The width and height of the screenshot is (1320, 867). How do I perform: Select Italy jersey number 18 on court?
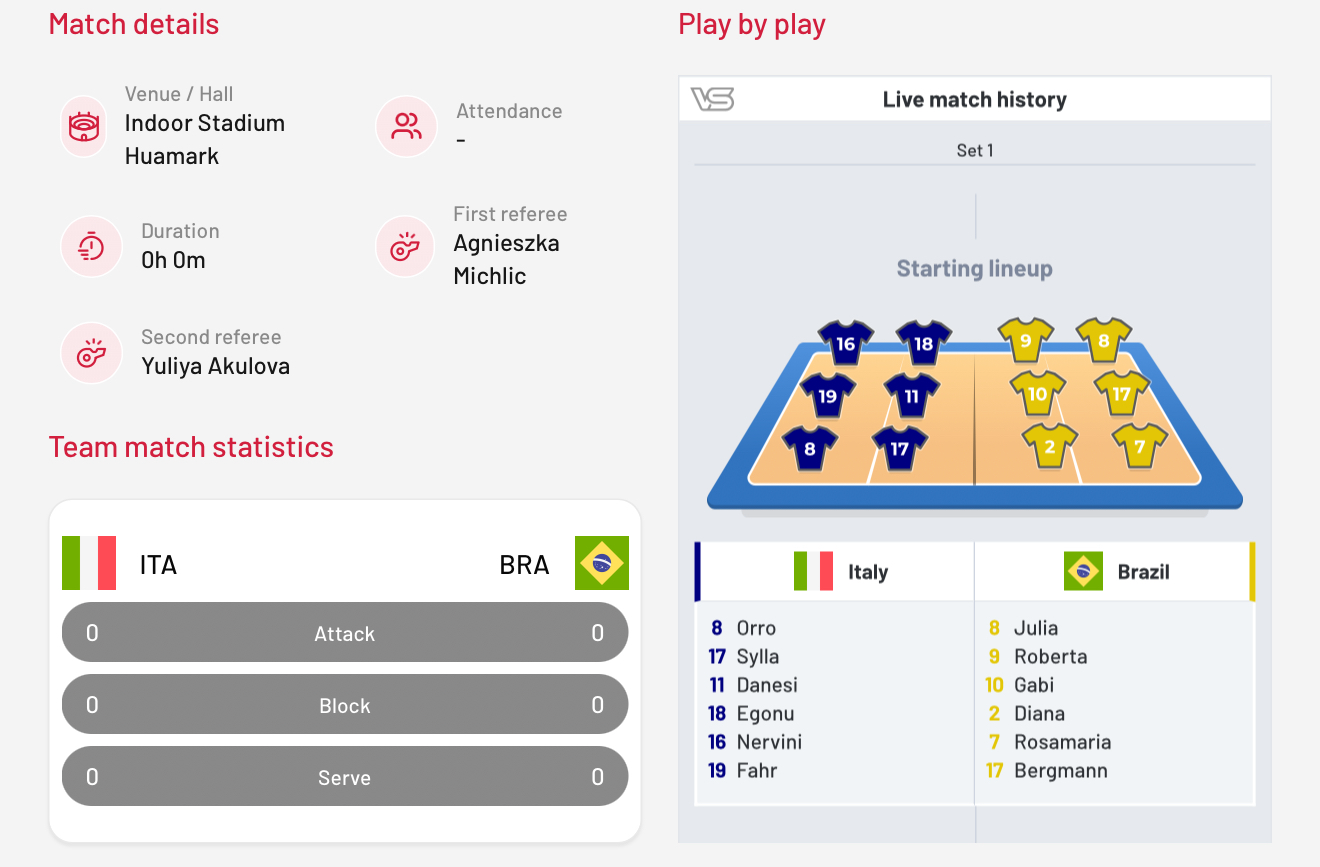[x=923, y=342]
